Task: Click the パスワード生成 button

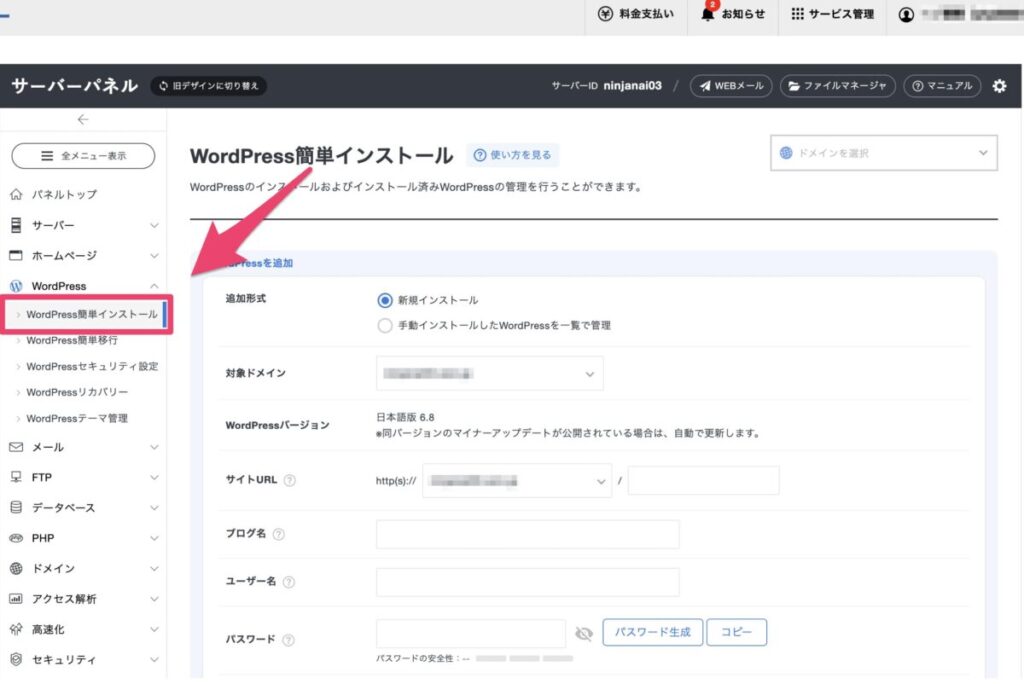Action: point(652,632)
